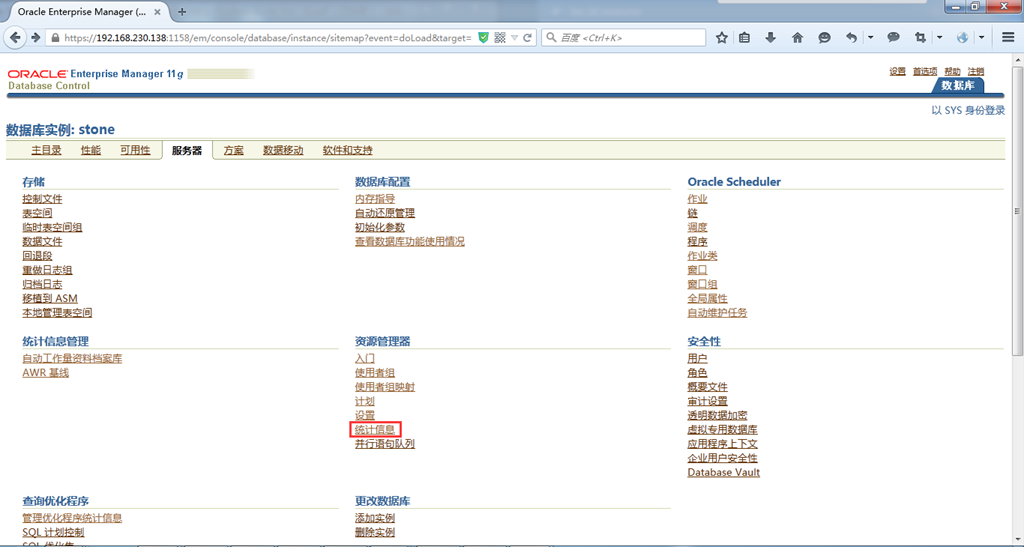Open the 表空间 link under 存储
The height and width of the screenshot is (547, 1024).
tap(37, 213)
